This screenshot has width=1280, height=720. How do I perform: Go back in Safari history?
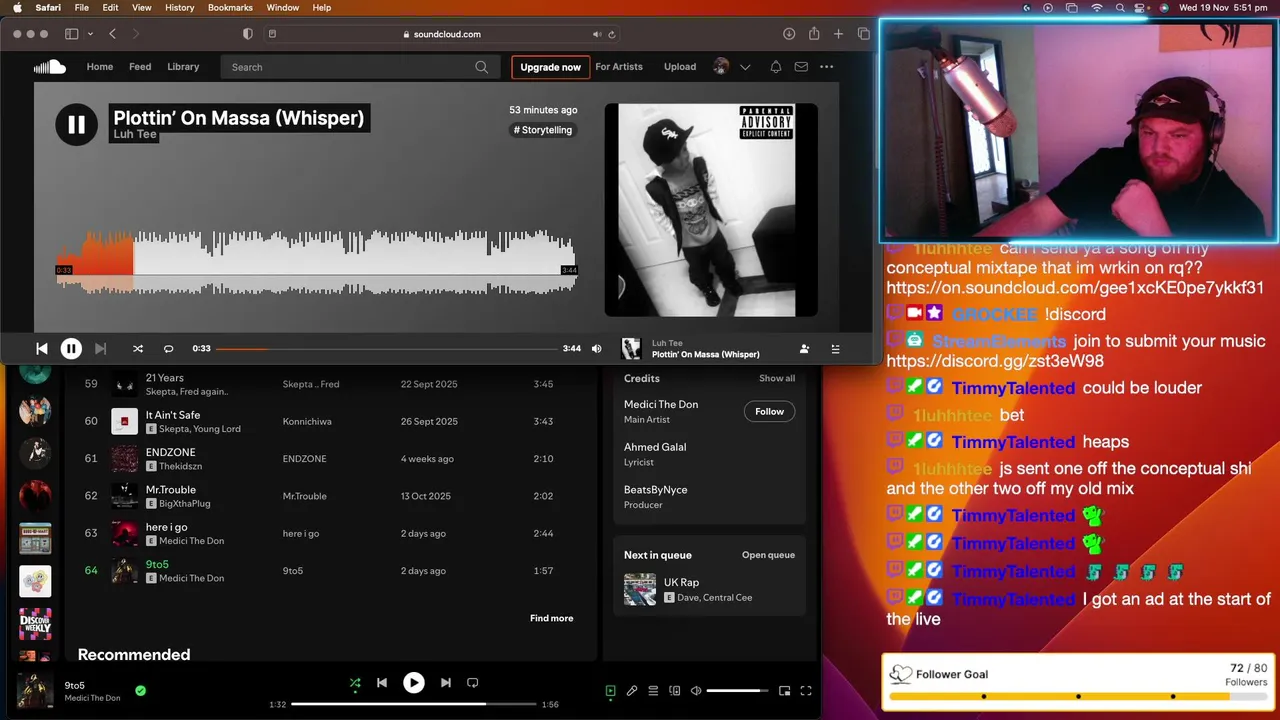click(112, 34)
